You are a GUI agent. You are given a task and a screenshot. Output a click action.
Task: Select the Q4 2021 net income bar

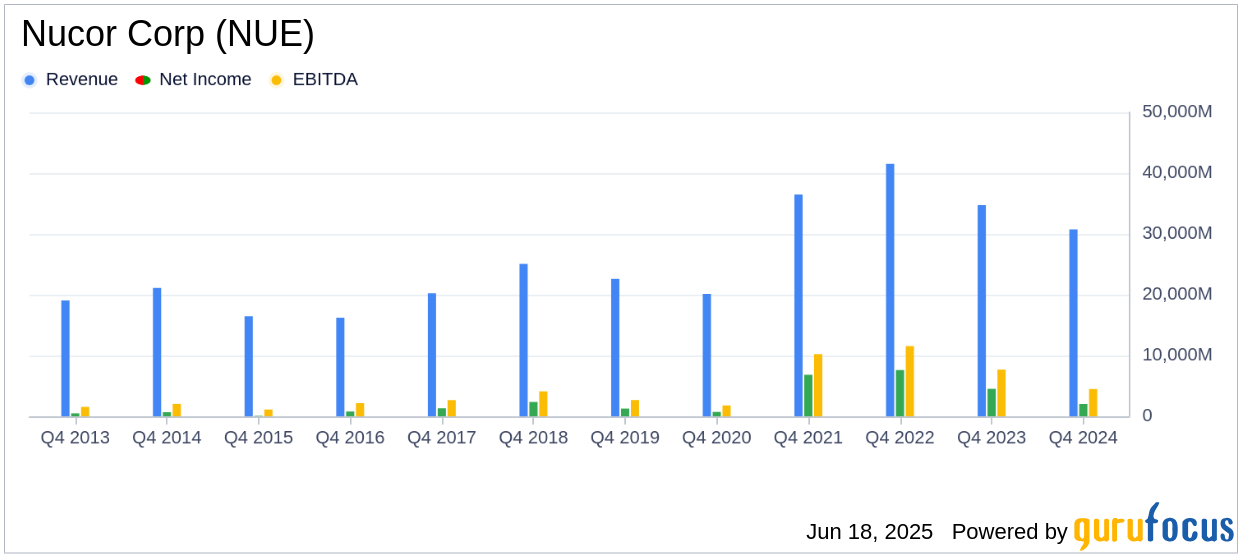pos(808,396)
